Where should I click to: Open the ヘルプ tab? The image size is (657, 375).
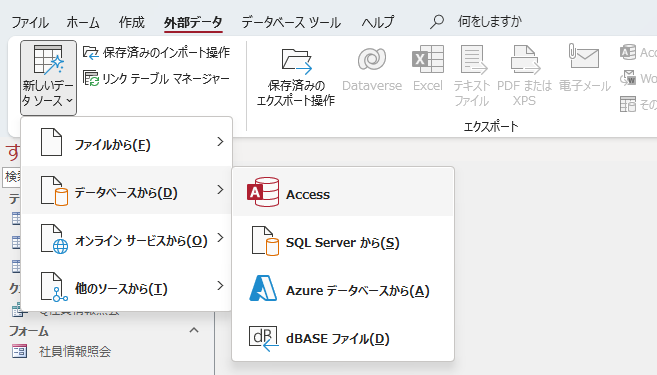(378, 22)
